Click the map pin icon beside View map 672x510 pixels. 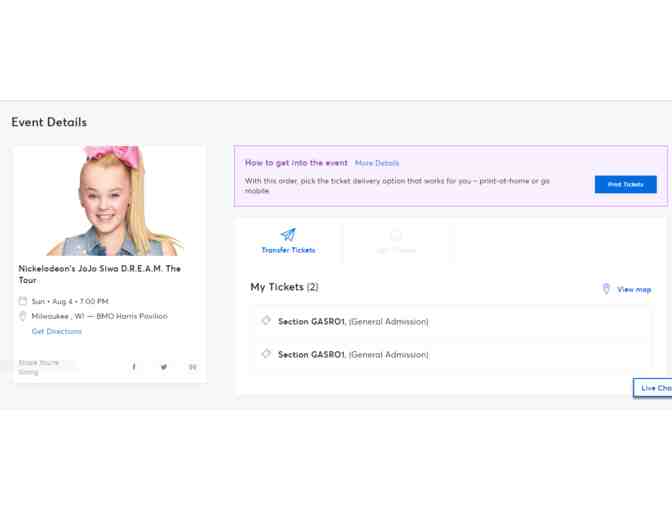click(x=606, y=289)
